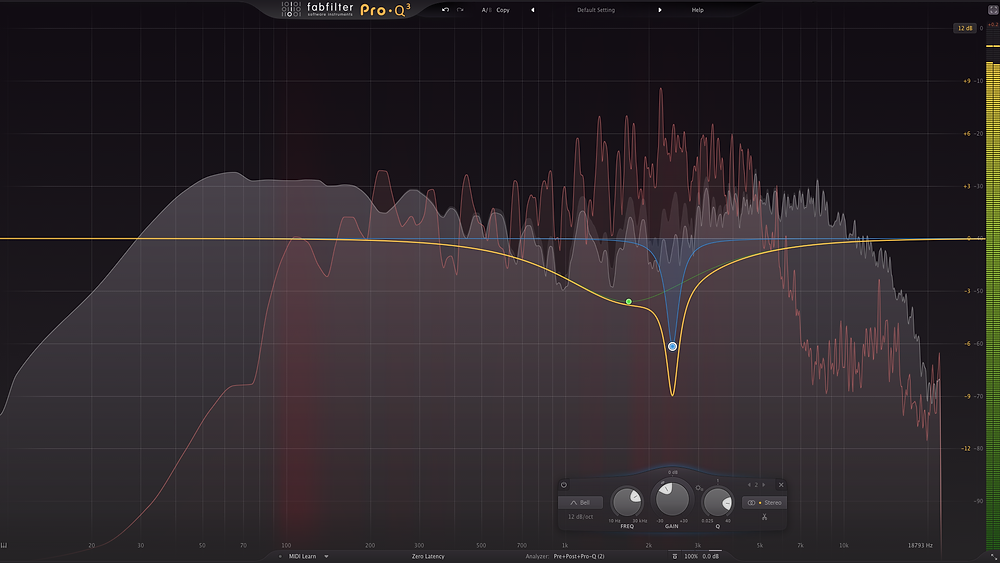The image size is (1000, 563).
Task: Load previous preset with left arrow
Action: coord(533,10)
